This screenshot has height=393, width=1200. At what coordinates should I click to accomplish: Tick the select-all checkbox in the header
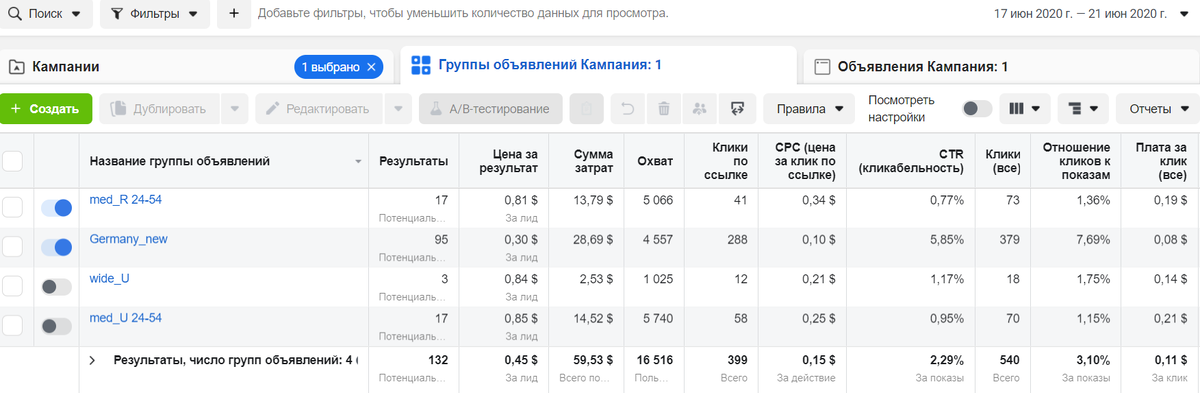click(x=12, y=161)
